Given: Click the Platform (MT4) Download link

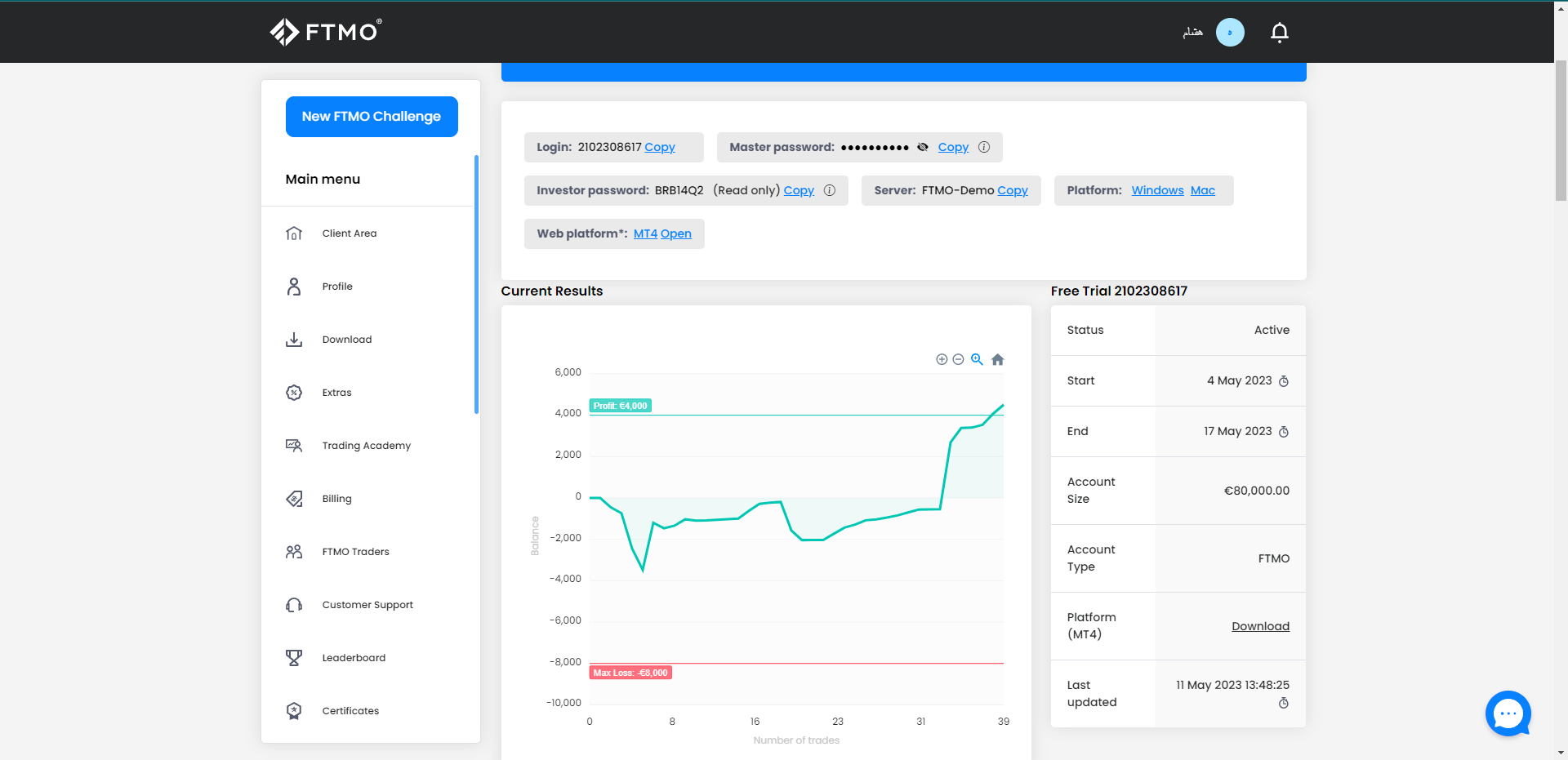Looking at the screenshot, I should [1260, 626].
